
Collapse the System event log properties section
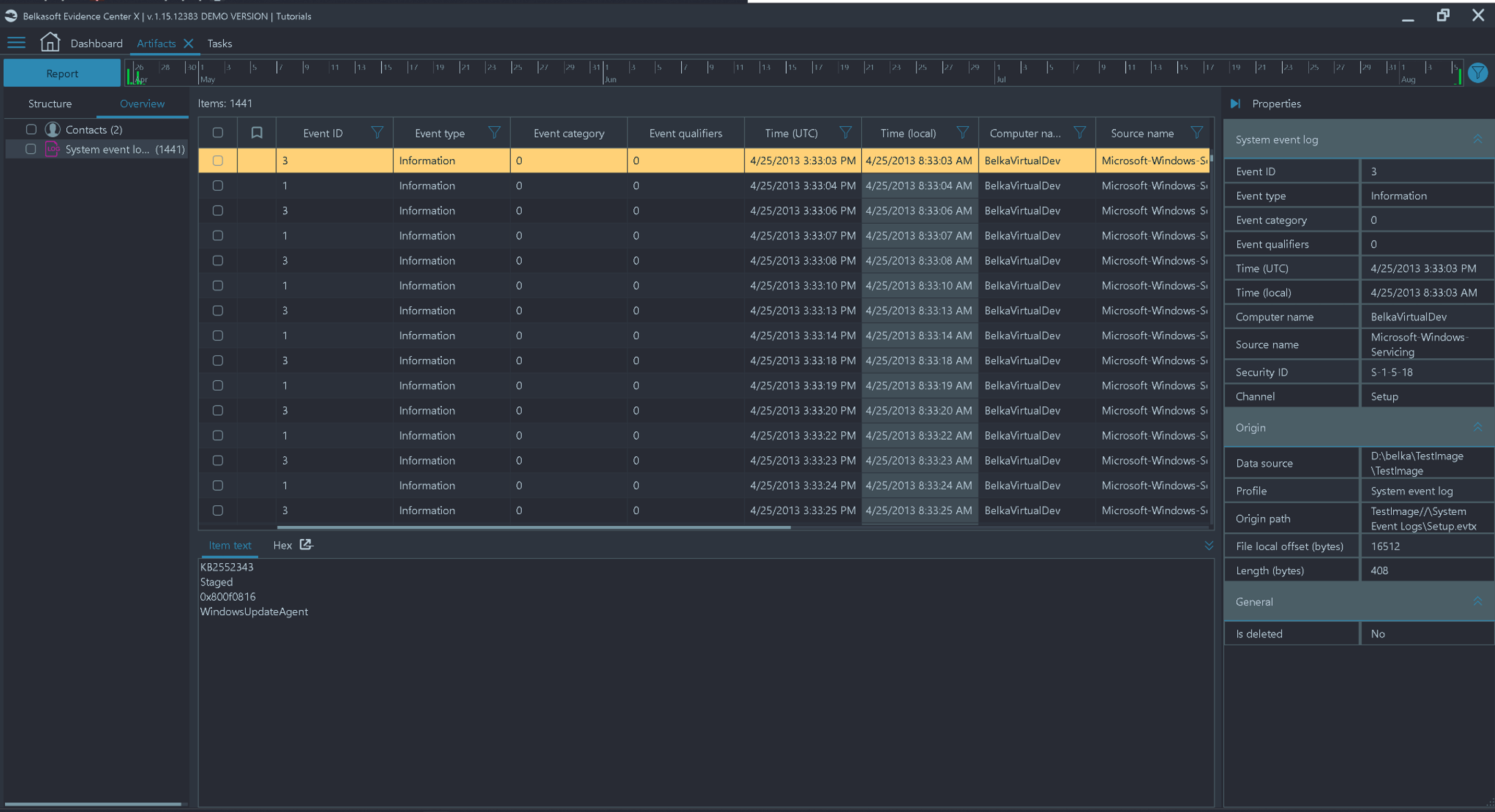click(1477, 139)
